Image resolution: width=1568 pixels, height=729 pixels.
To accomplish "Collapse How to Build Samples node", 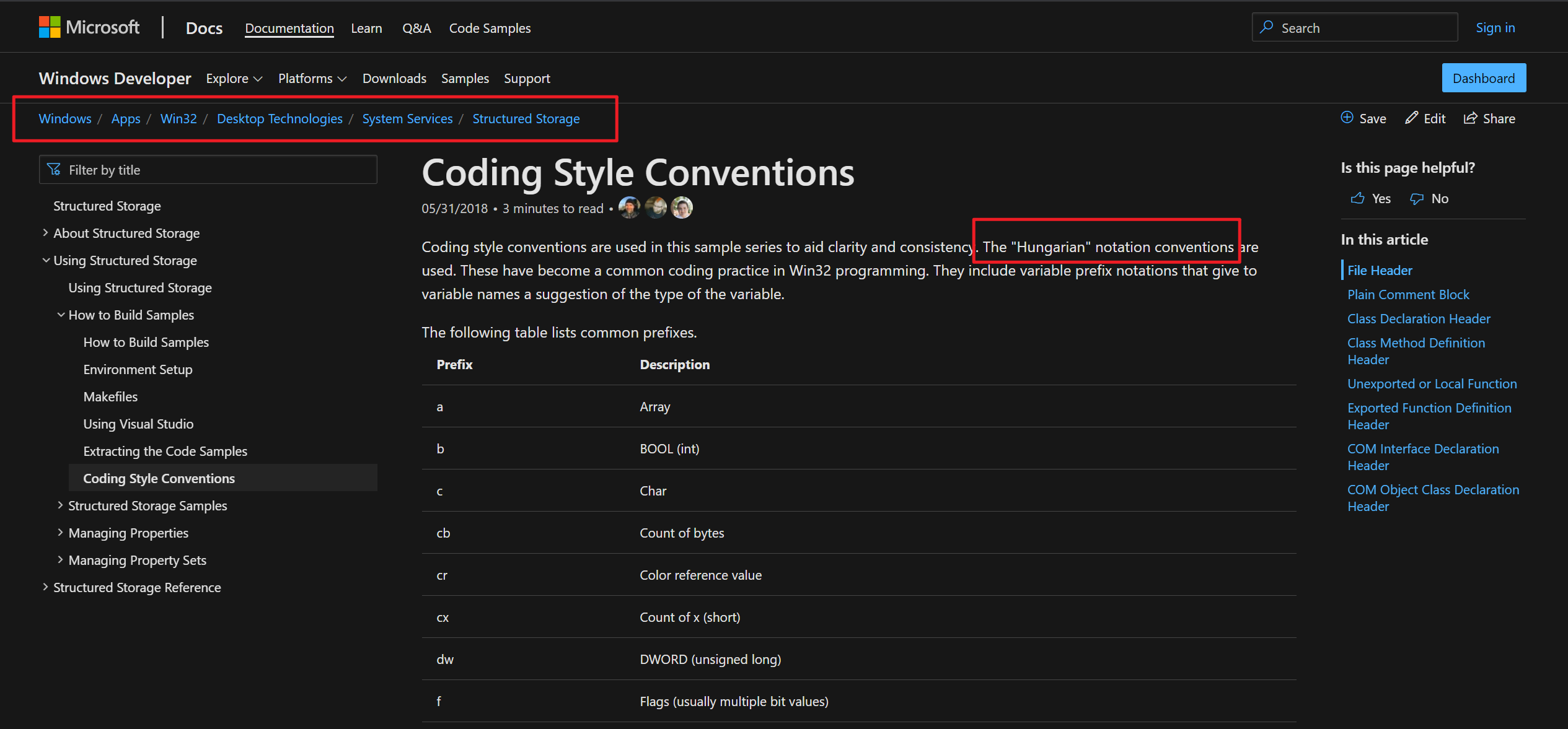I will tap(61, 315).
